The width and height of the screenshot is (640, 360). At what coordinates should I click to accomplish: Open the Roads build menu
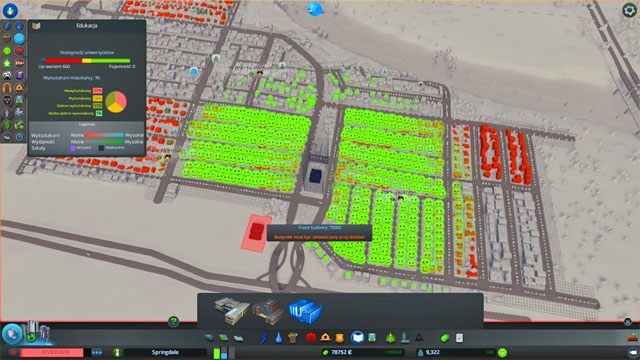pos(209,338)
